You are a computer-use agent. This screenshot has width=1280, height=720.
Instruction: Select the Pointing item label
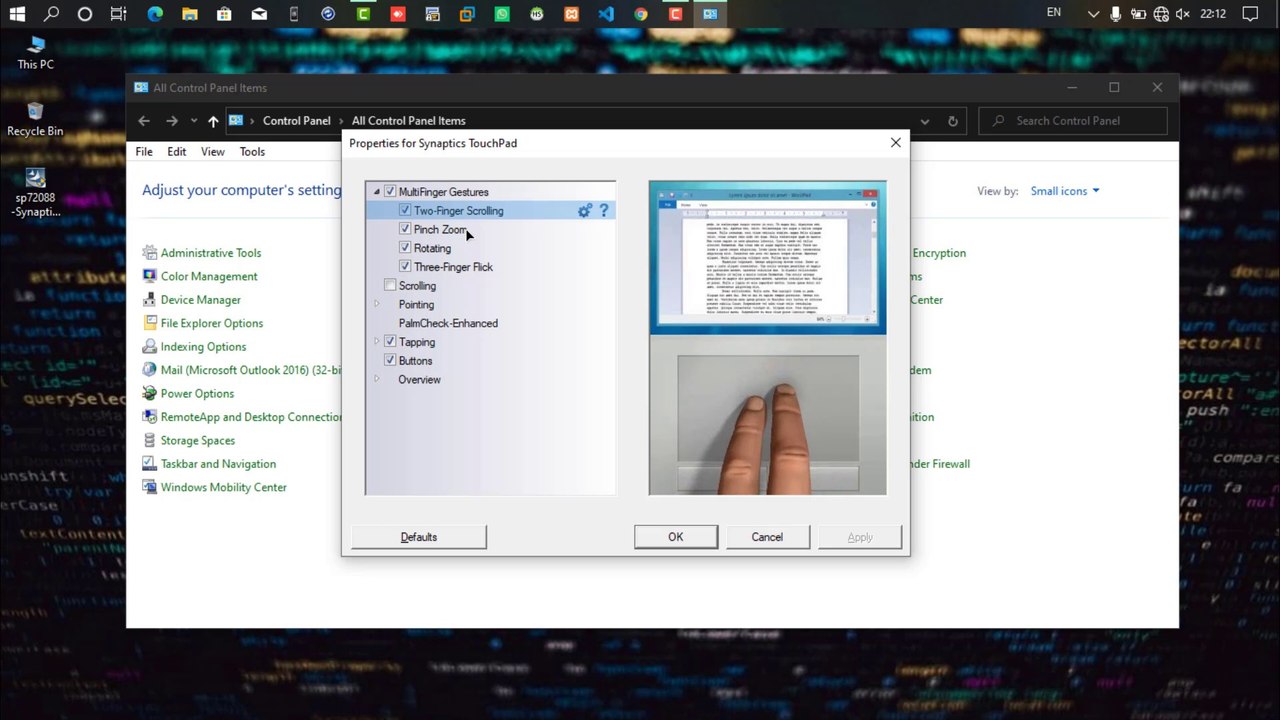coord(416,305)
